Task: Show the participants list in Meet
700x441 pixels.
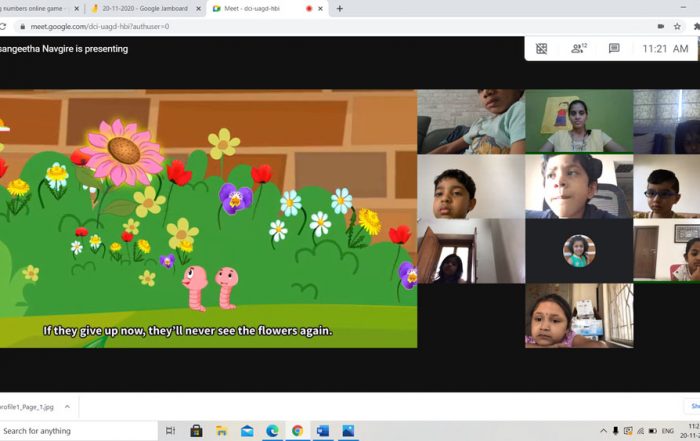Action: click(579, 48)
